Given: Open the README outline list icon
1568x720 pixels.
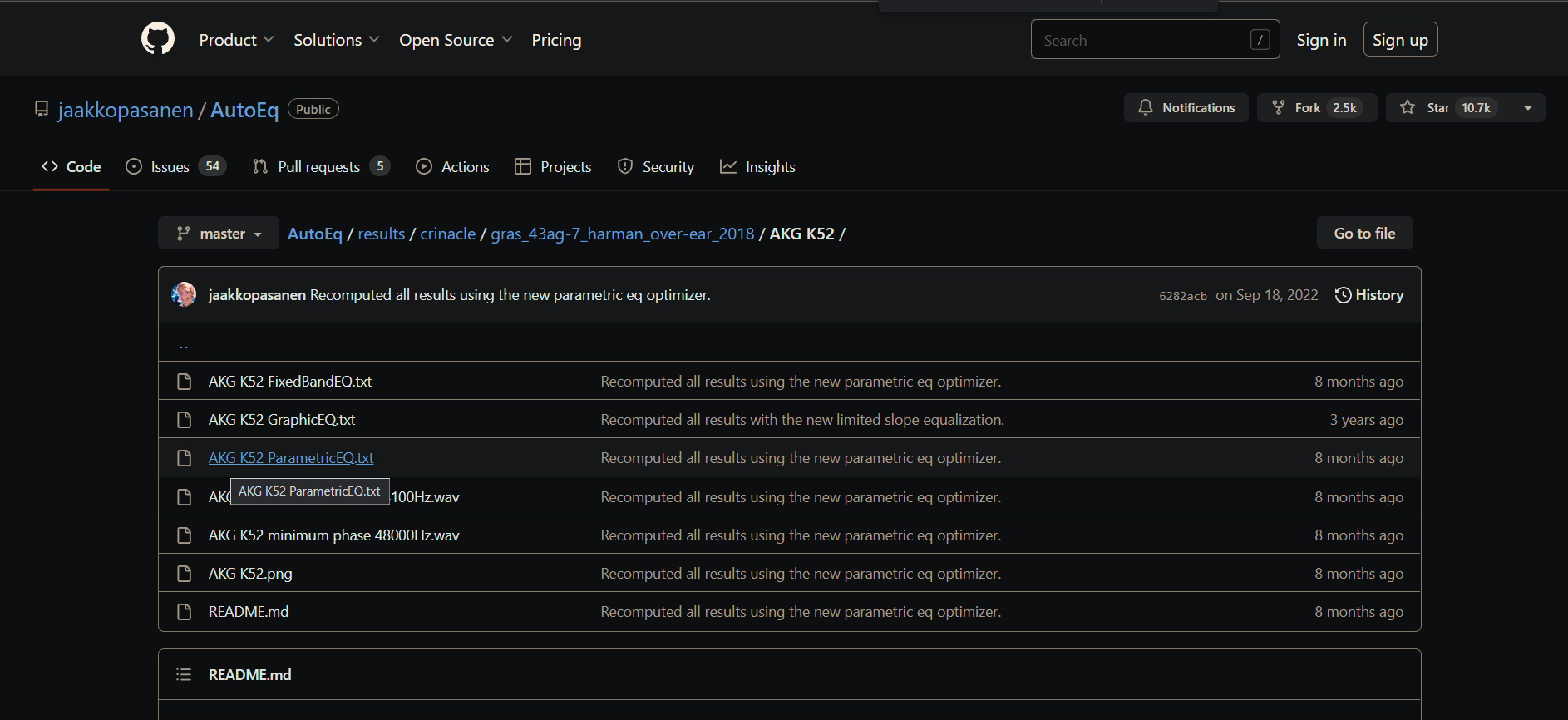Looking at the screenshot, I should pos(184,674).
